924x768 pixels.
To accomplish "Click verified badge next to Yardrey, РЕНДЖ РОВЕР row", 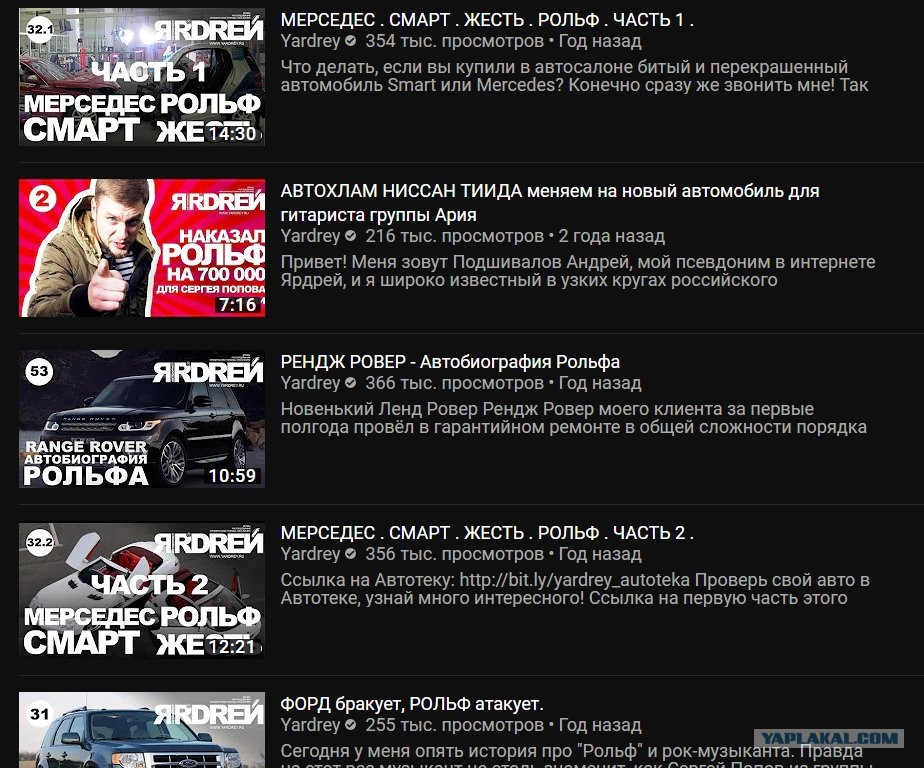I will click(351, 383).
